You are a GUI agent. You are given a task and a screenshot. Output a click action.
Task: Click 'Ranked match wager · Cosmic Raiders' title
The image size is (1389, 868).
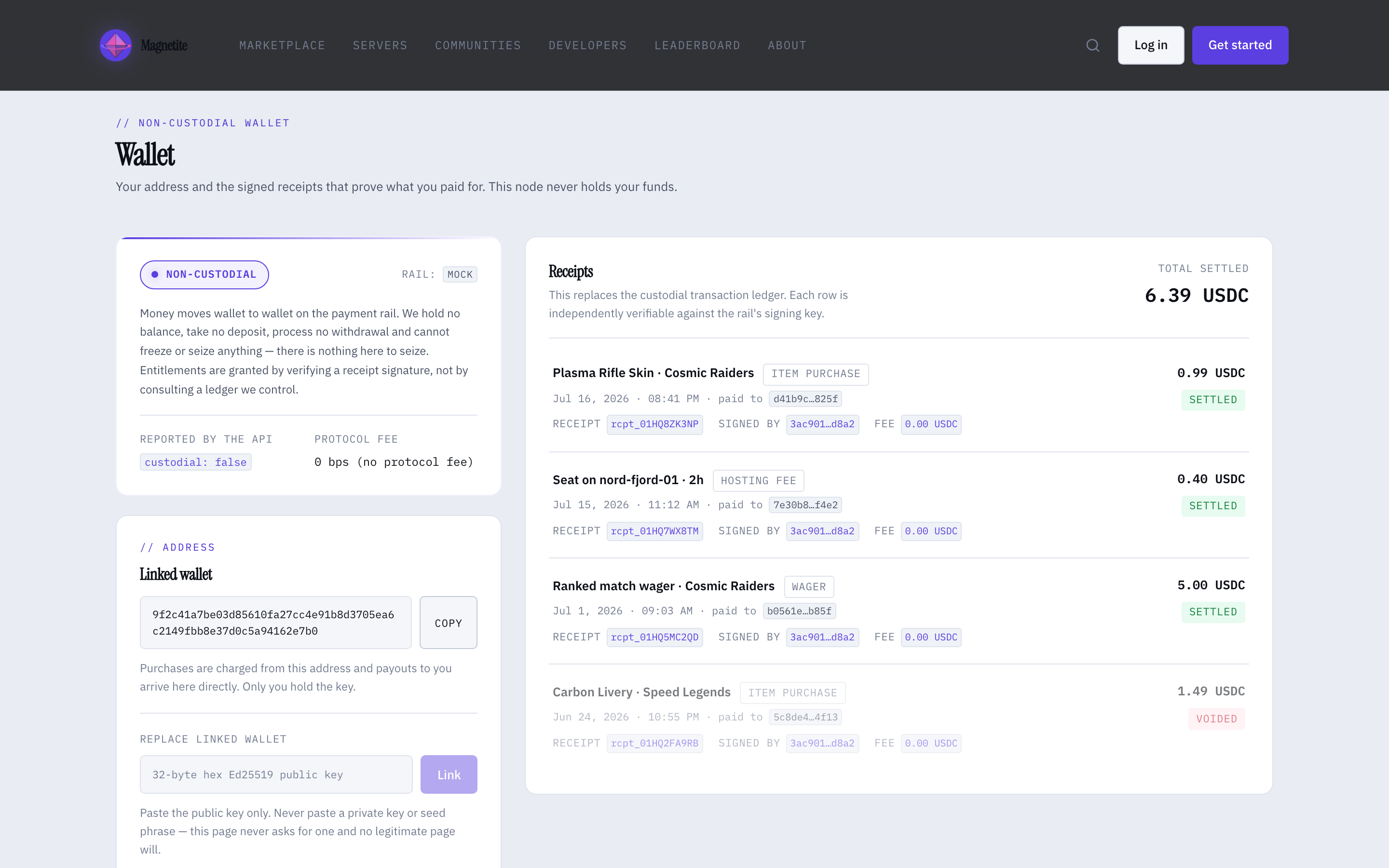click(664, 586)
